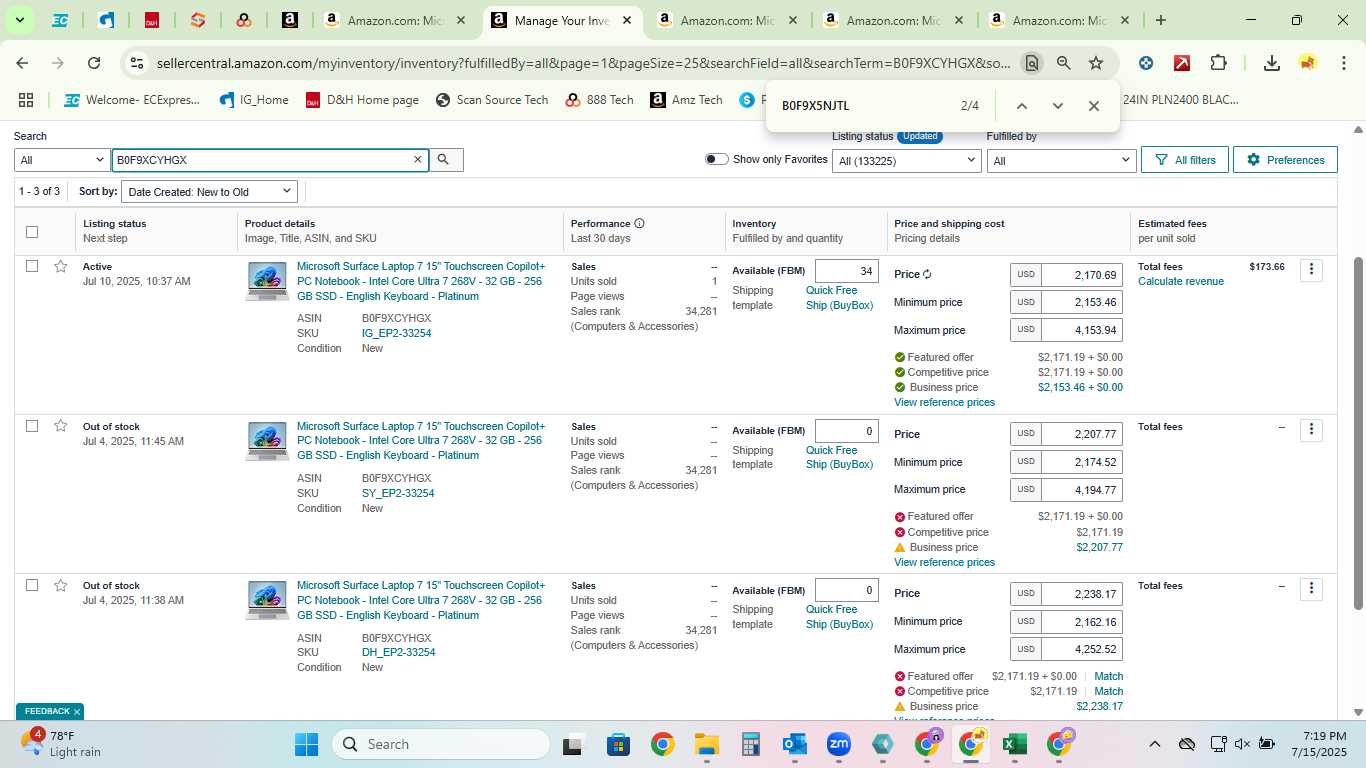Star the DH_EP2-33254 listing as favorite
The width and height of the screenshot is (1366, 768).
[61, 585]
